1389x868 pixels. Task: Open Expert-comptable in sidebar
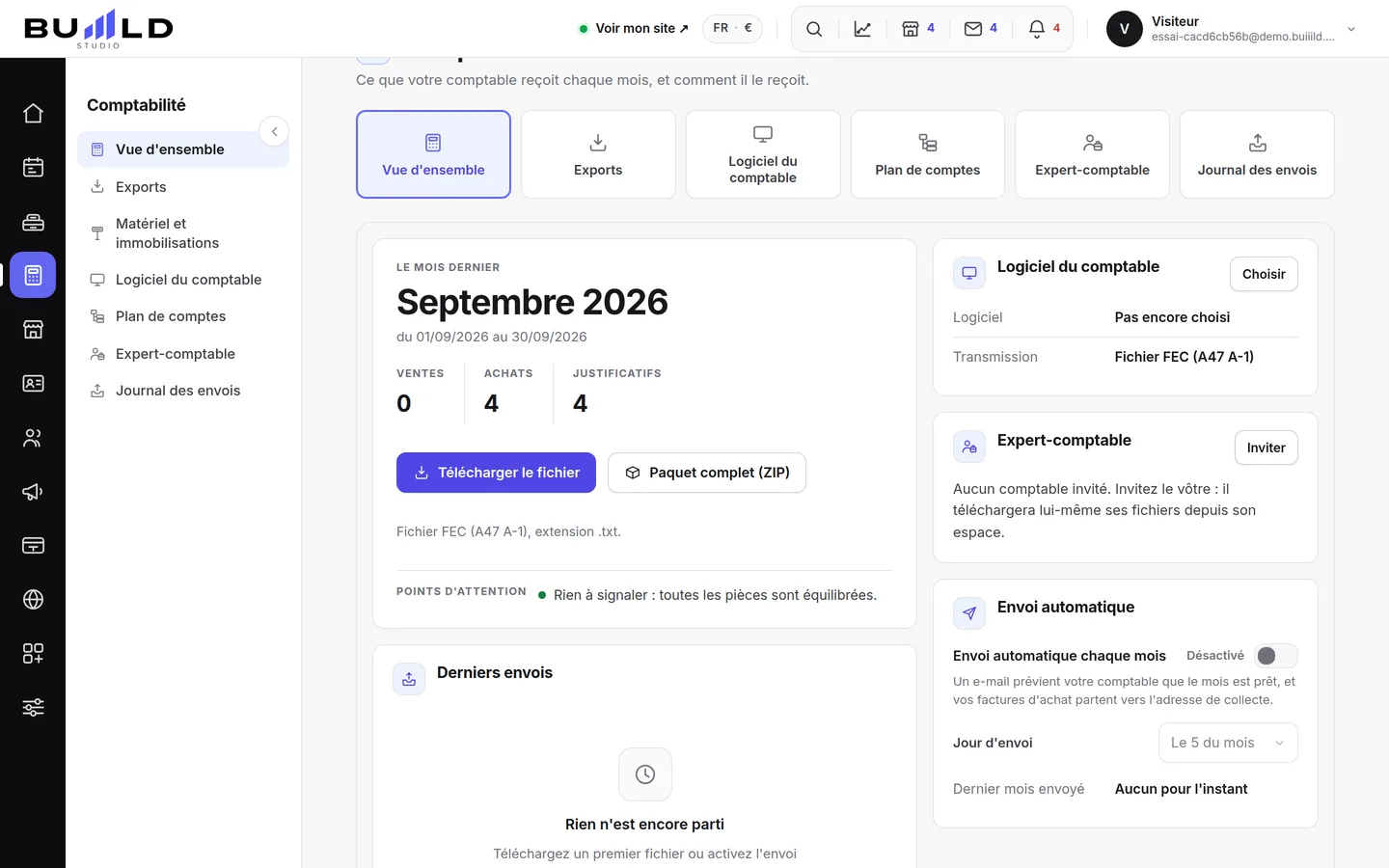pyautogui.click(x=183, y=354)
